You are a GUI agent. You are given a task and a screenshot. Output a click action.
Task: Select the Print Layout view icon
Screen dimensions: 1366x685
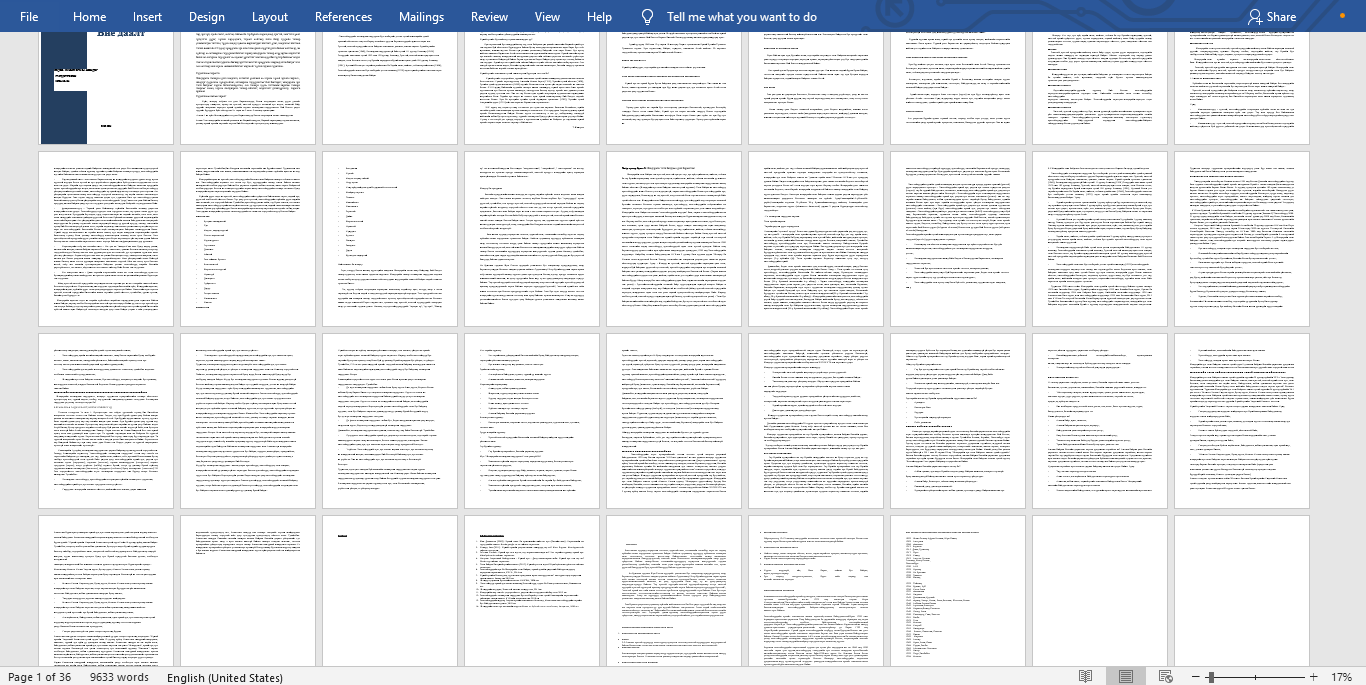(1126, 677)
